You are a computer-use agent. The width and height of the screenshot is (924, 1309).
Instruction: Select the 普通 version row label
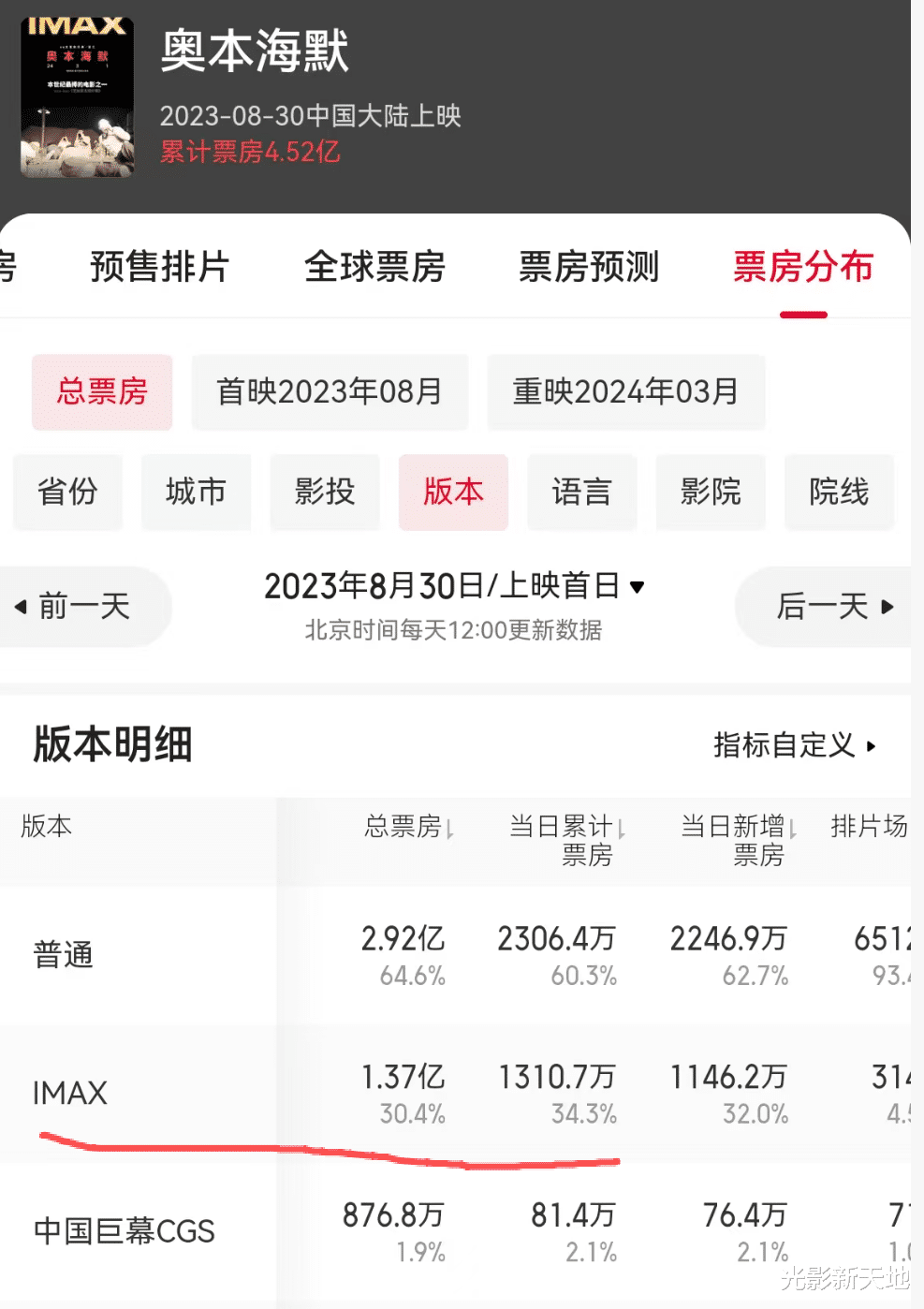64,955
